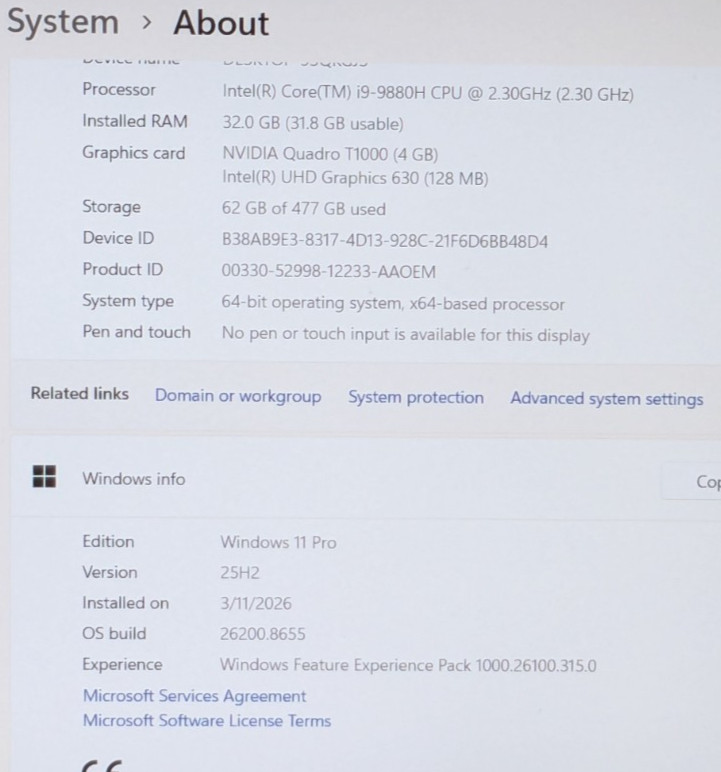
Task: Open System protection link
Action: coord(416,397)
